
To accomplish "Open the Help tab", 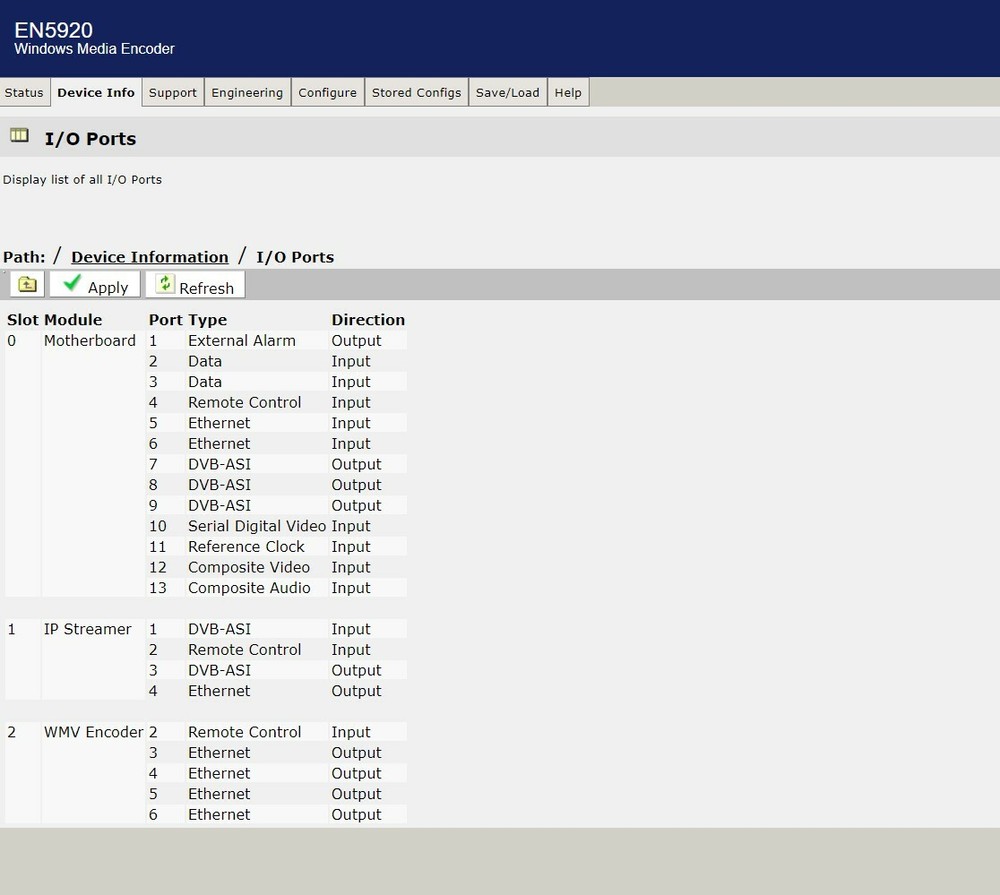I will (567, 93).
